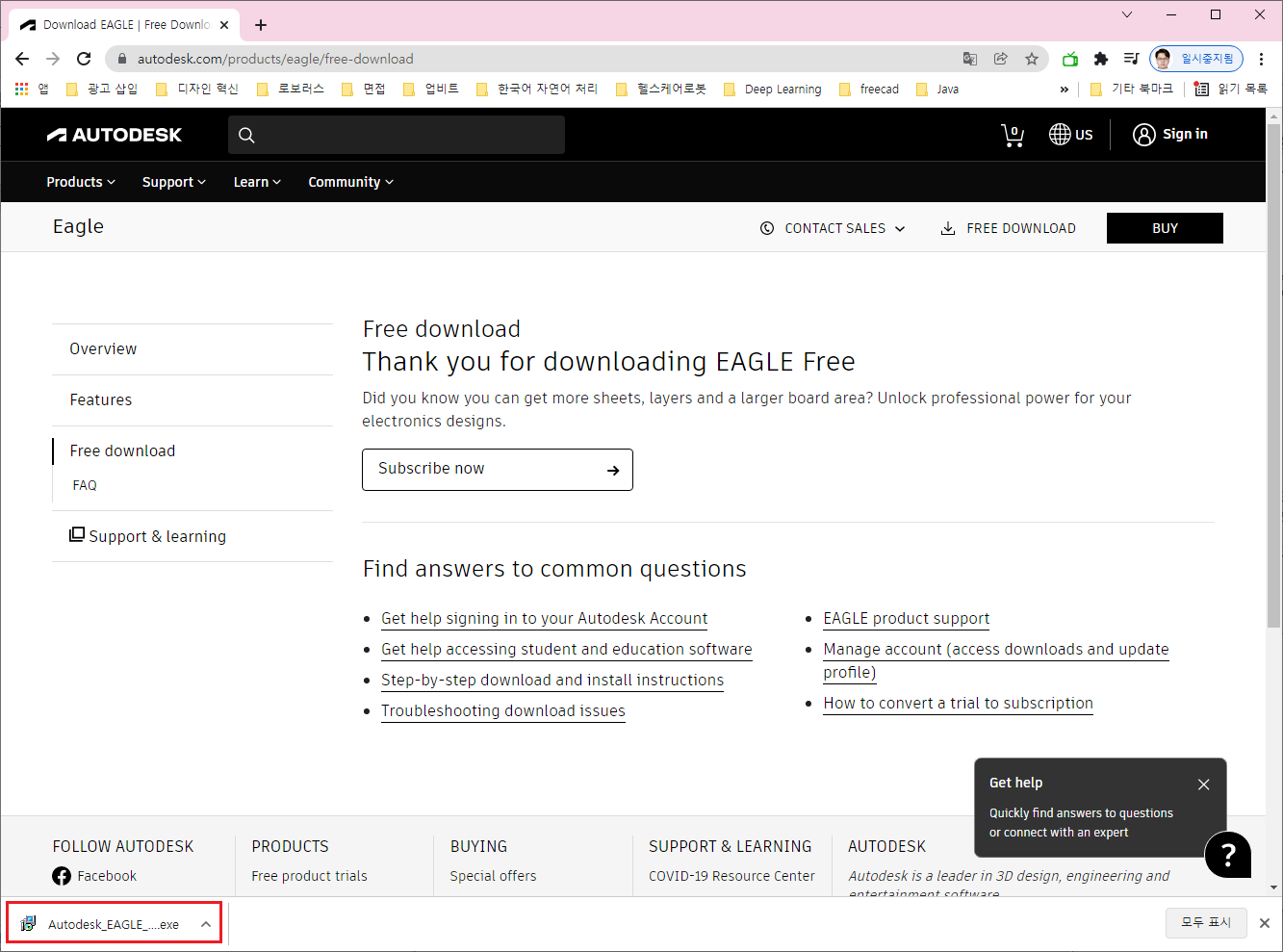Expand the Support menu
The width and height of the screenshot is (1283, 952).
[x=174, y=182]
